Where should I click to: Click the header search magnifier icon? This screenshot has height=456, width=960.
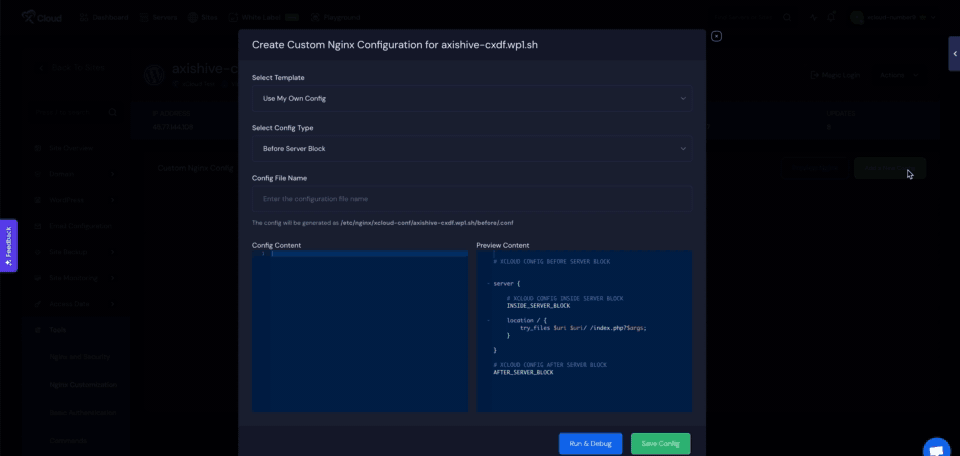(x=787, y=18)
